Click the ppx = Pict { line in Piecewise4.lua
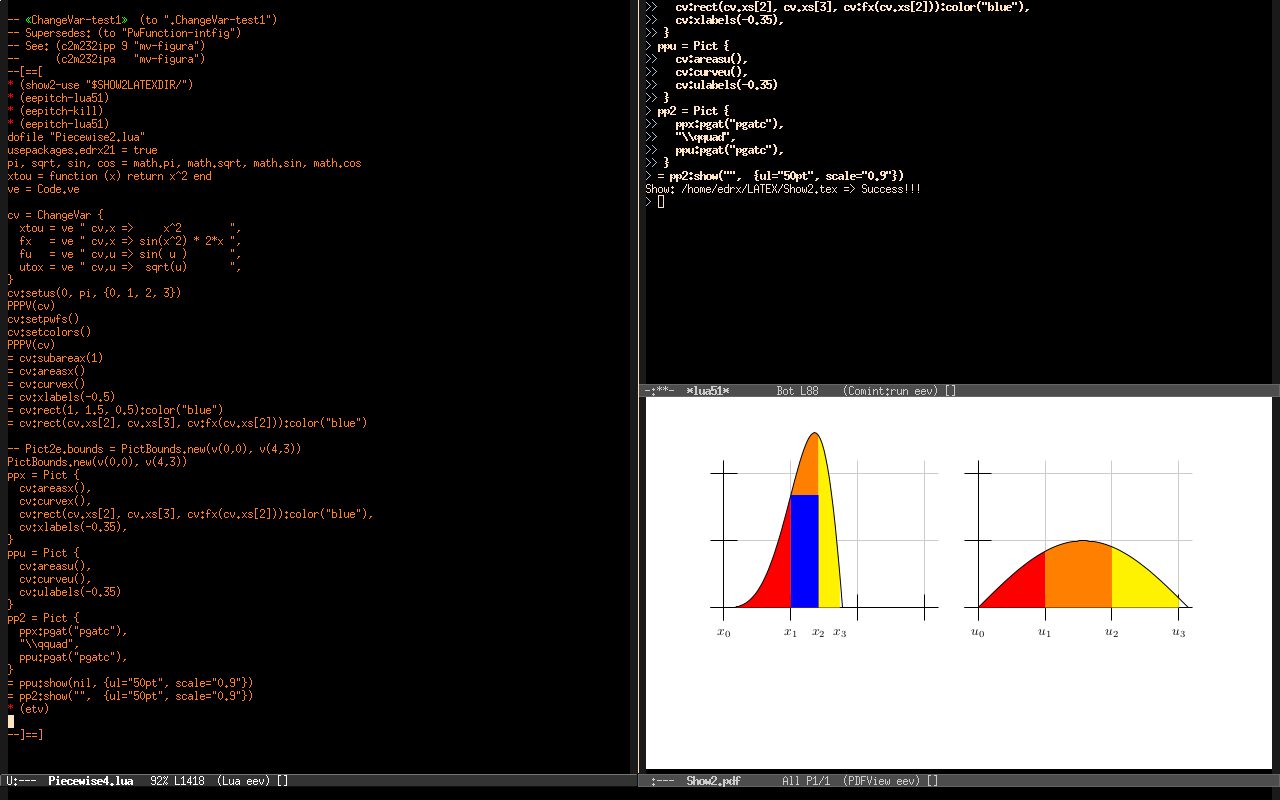This screenshot has height=800, width=1280. (x=46, y=475)
